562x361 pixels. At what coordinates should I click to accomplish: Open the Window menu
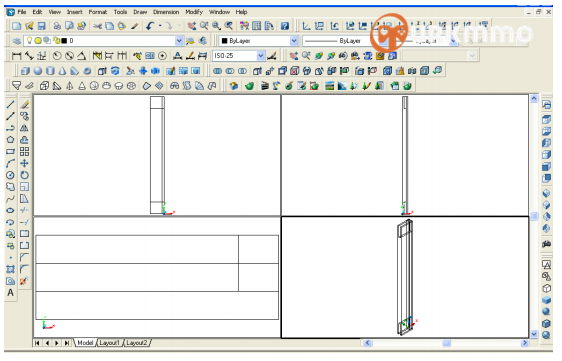pos(219,12)
